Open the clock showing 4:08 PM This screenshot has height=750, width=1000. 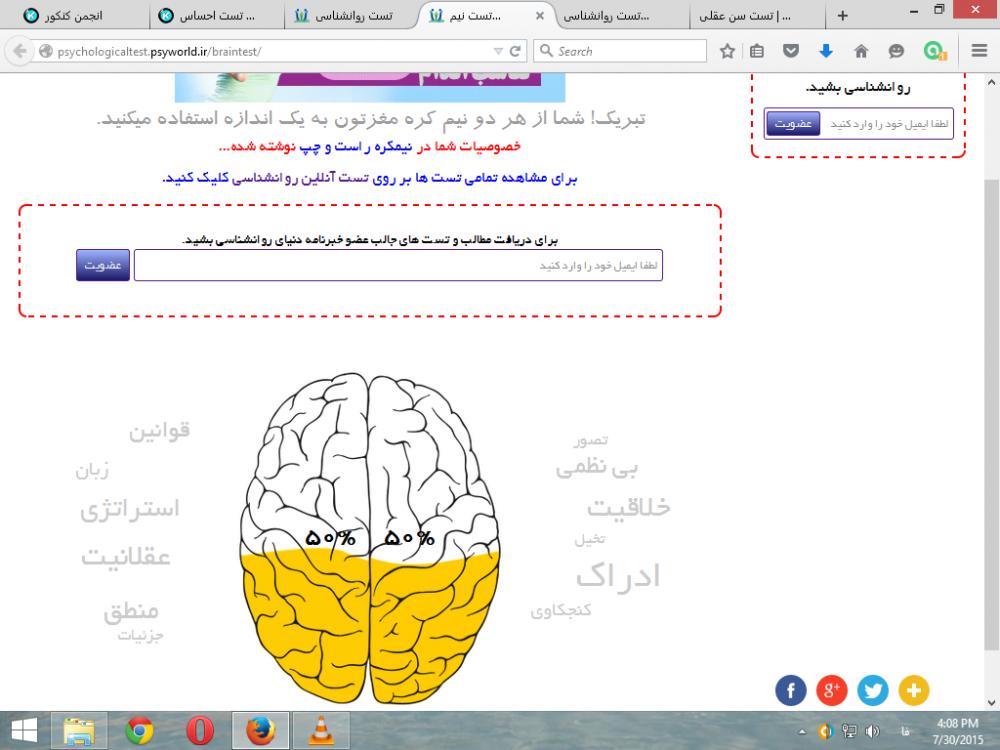957,732
